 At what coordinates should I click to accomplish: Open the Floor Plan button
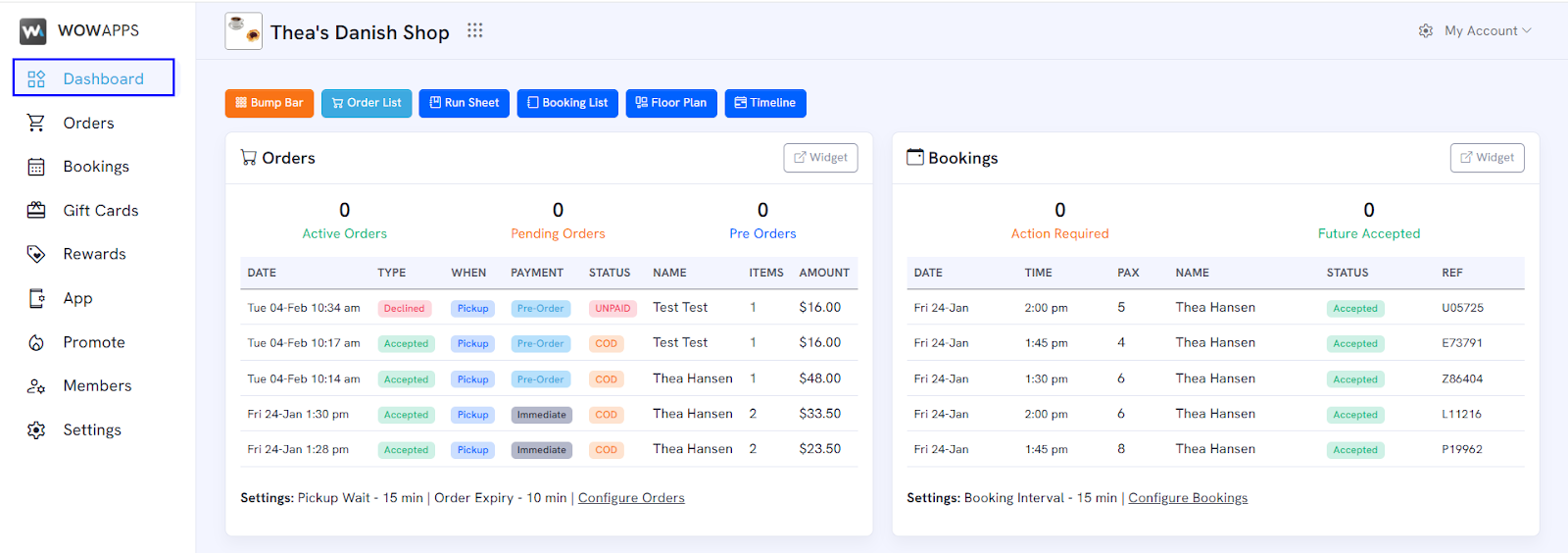pos(671,103)
